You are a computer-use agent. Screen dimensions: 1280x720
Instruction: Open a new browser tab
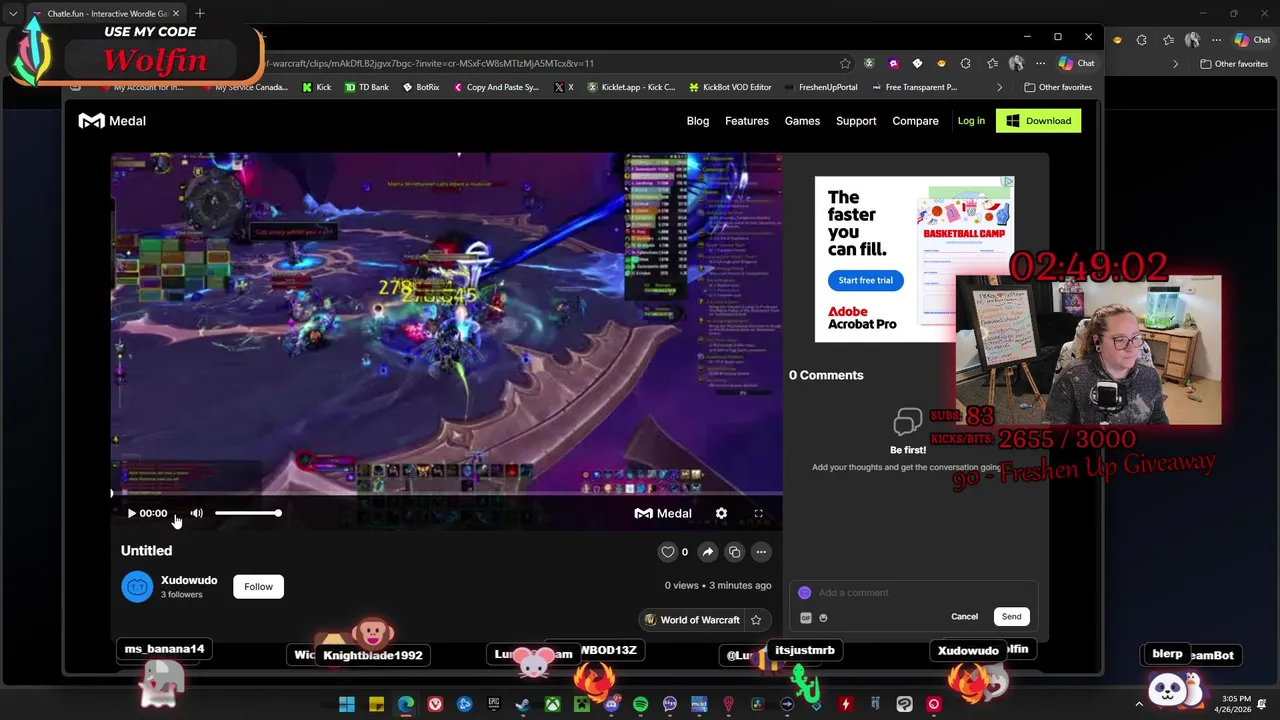[200, 13]
